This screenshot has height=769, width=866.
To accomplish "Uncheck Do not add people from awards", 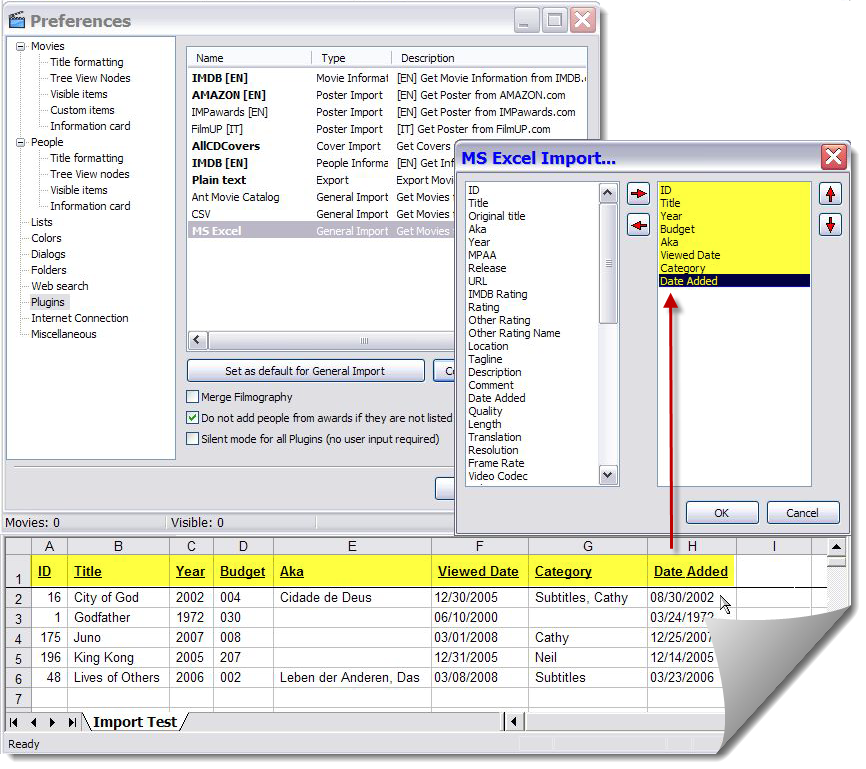I will 192,418.
